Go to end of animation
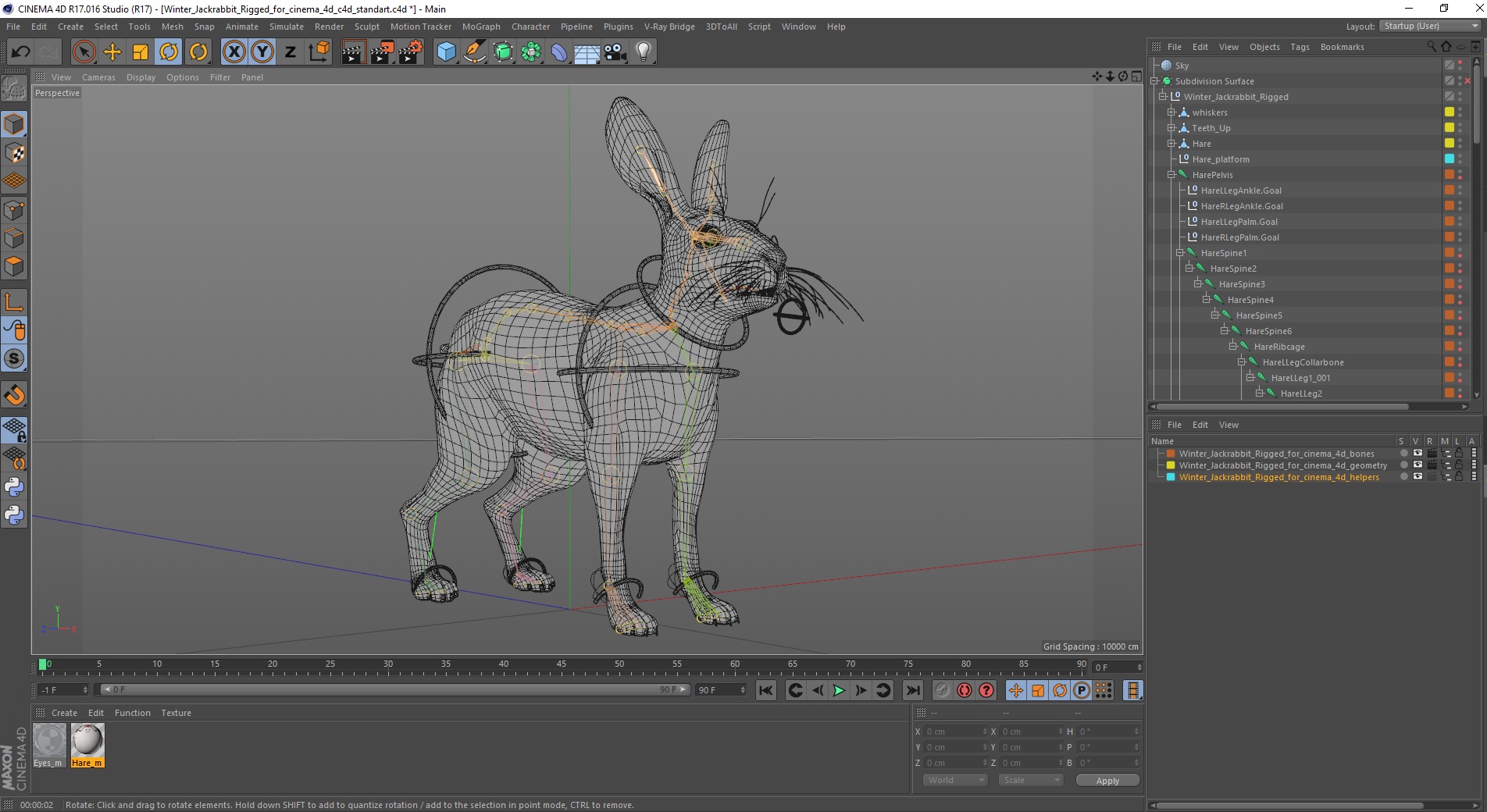Screen dimensions: 1487x812 click(x=912, y=690)
